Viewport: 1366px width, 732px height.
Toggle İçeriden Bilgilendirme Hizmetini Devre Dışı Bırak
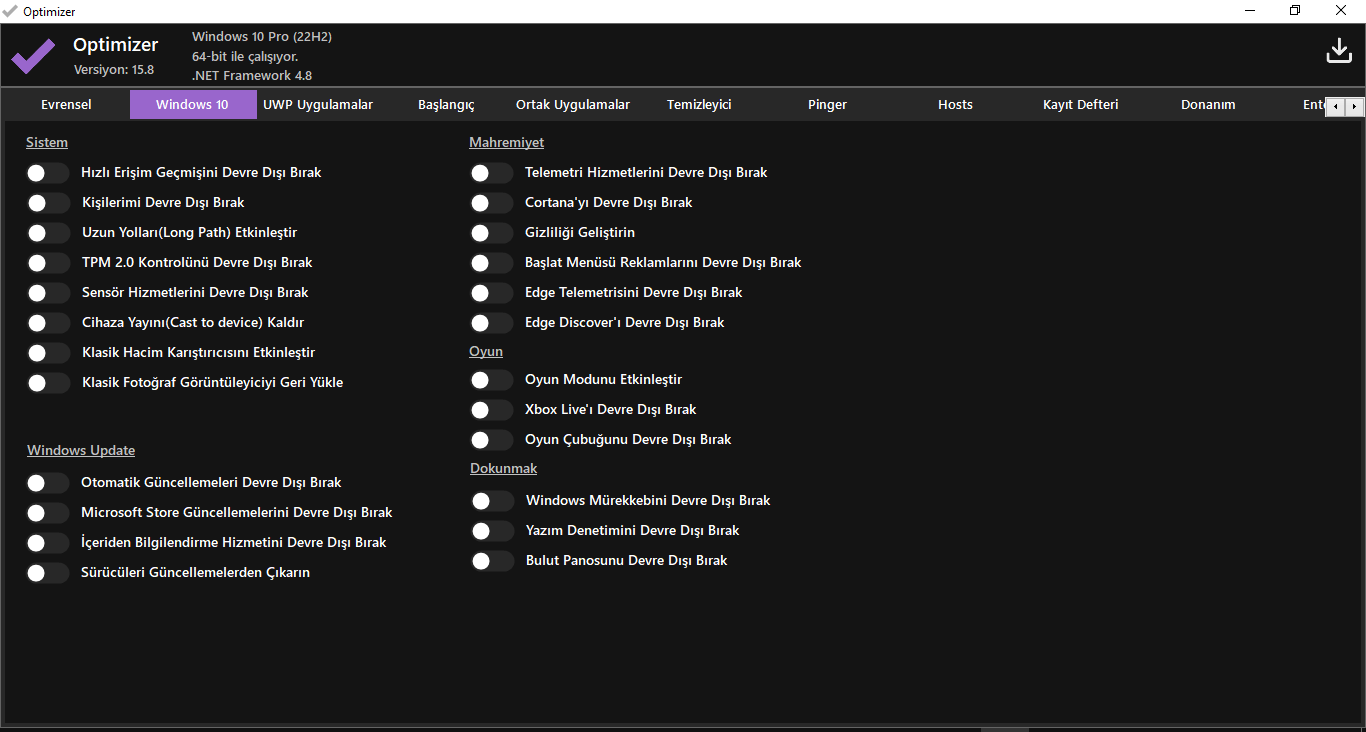(x=48, y=543)
